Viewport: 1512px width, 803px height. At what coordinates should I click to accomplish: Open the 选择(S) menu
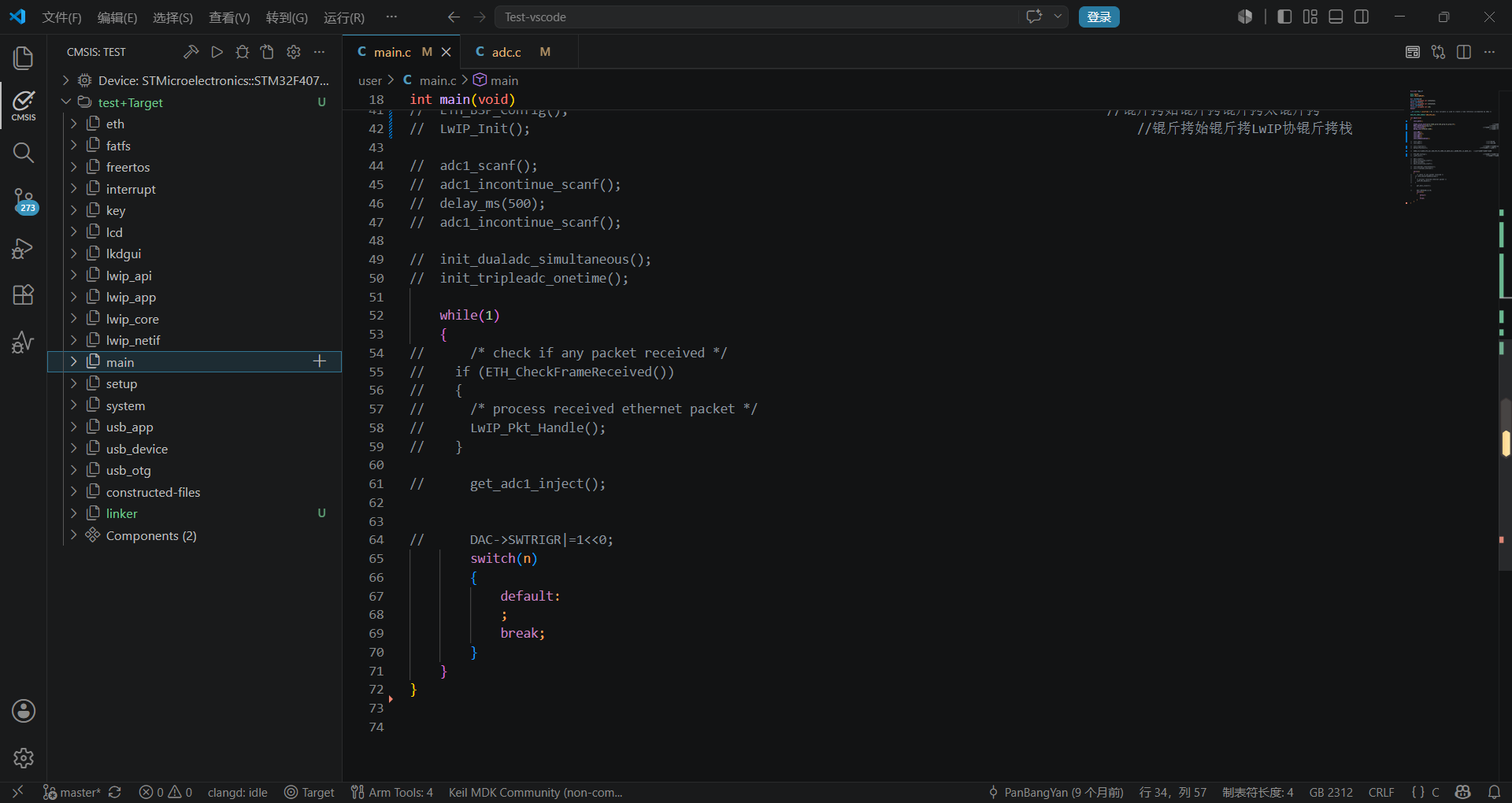point(172,17)
